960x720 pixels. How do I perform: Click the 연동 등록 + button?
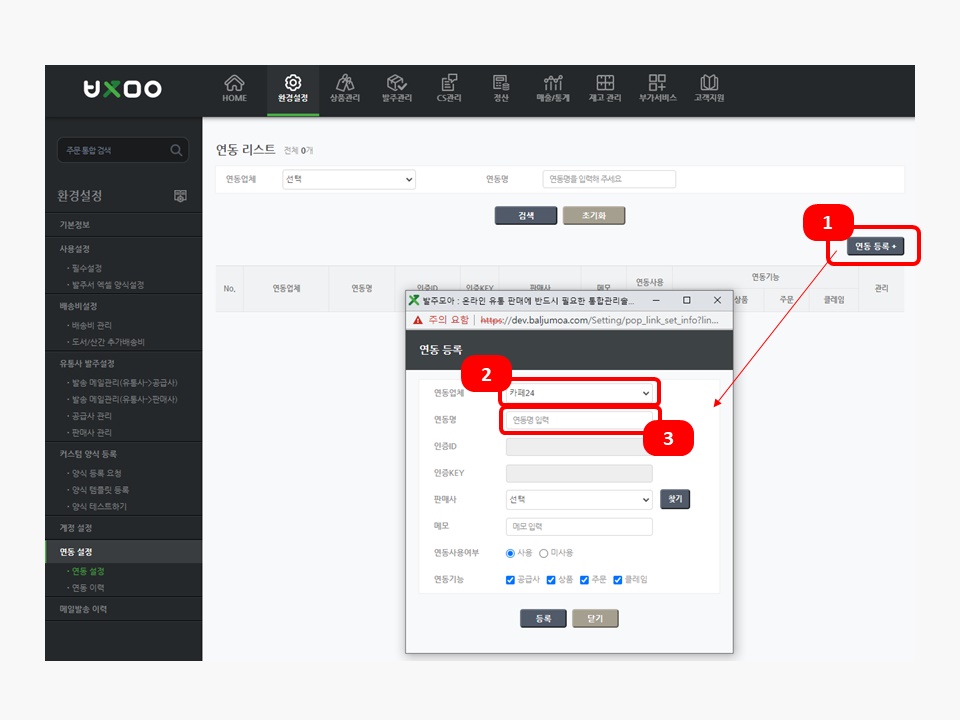pyautogui.click(x=875, y=246)
